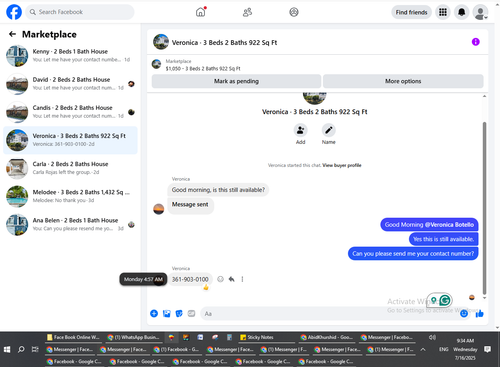Click thumbs-up reaction on phone number message

click(x=206, y=287)
